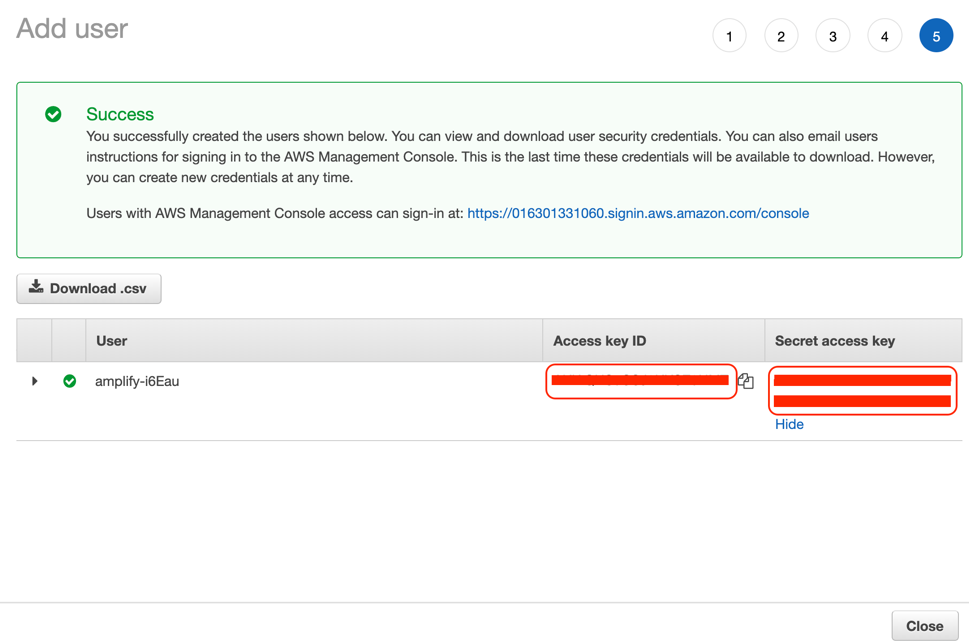This screenshot has height=642, width=969.
Task: Click the Access key ID column header
Action: tap(654, 340)
